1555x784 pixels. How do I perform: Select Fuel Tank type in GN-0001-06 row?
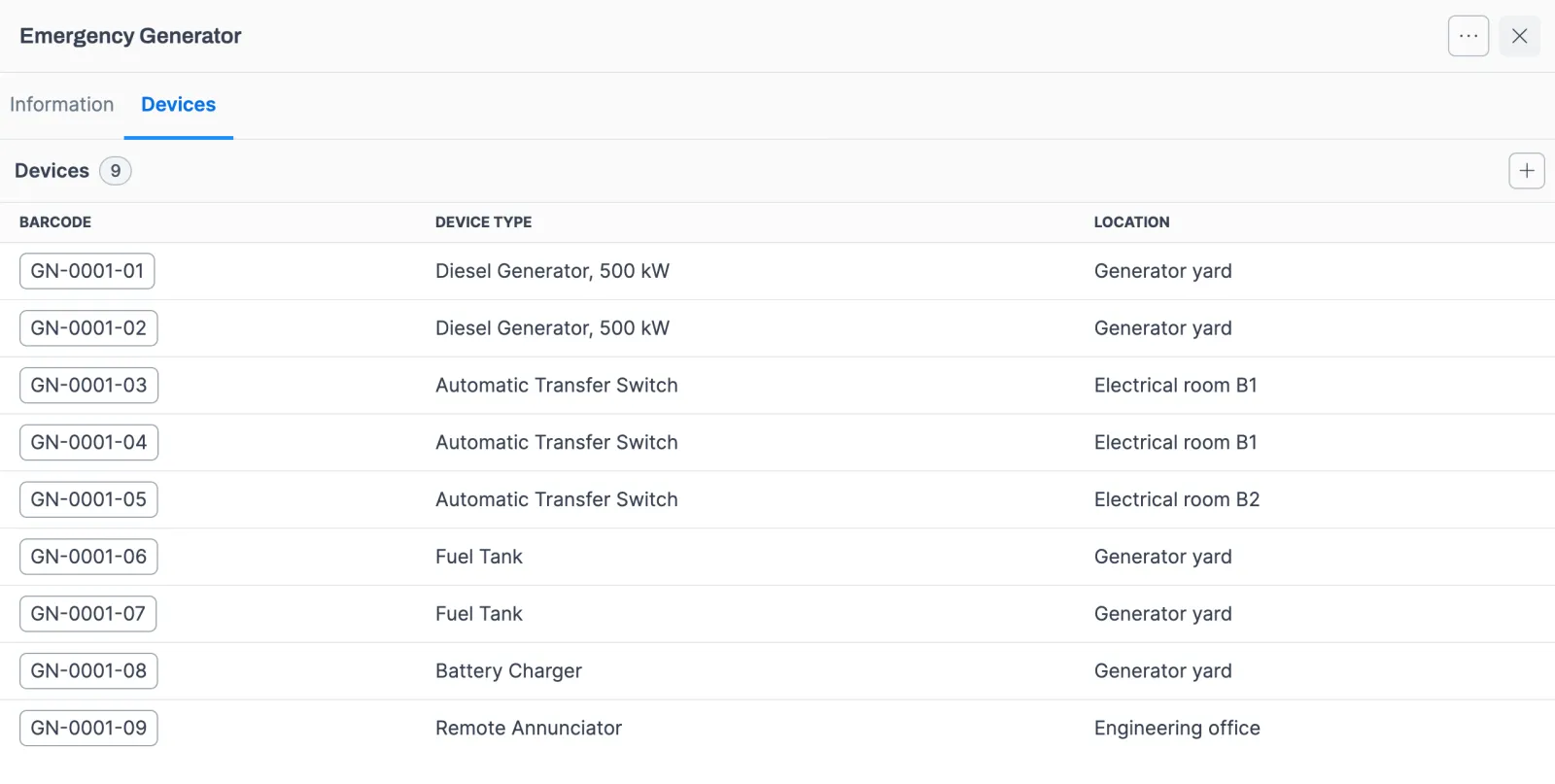pyautogui.click(x=479, y=557)
